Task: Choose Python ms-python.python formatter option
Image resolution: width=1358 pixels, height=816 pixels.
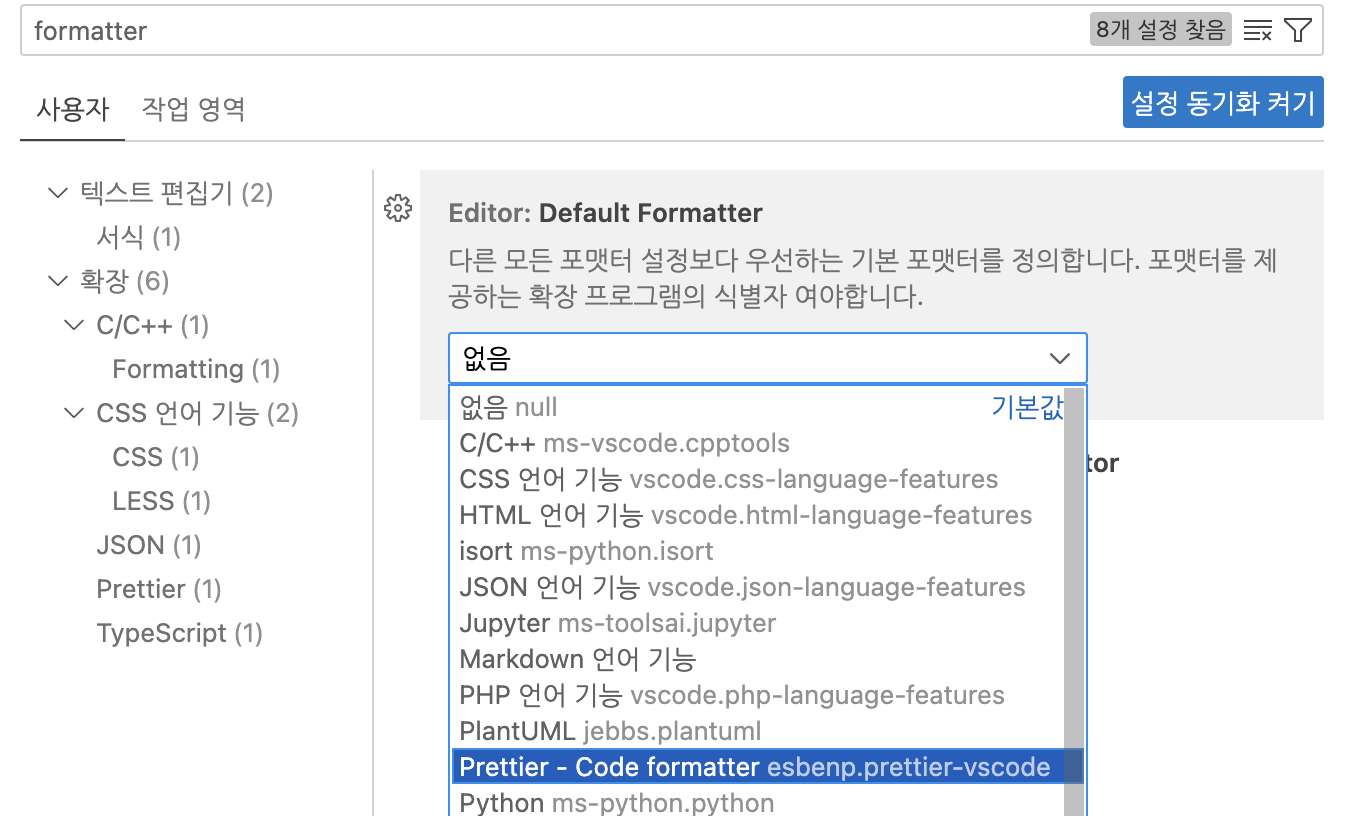Action: coord(759,802)
